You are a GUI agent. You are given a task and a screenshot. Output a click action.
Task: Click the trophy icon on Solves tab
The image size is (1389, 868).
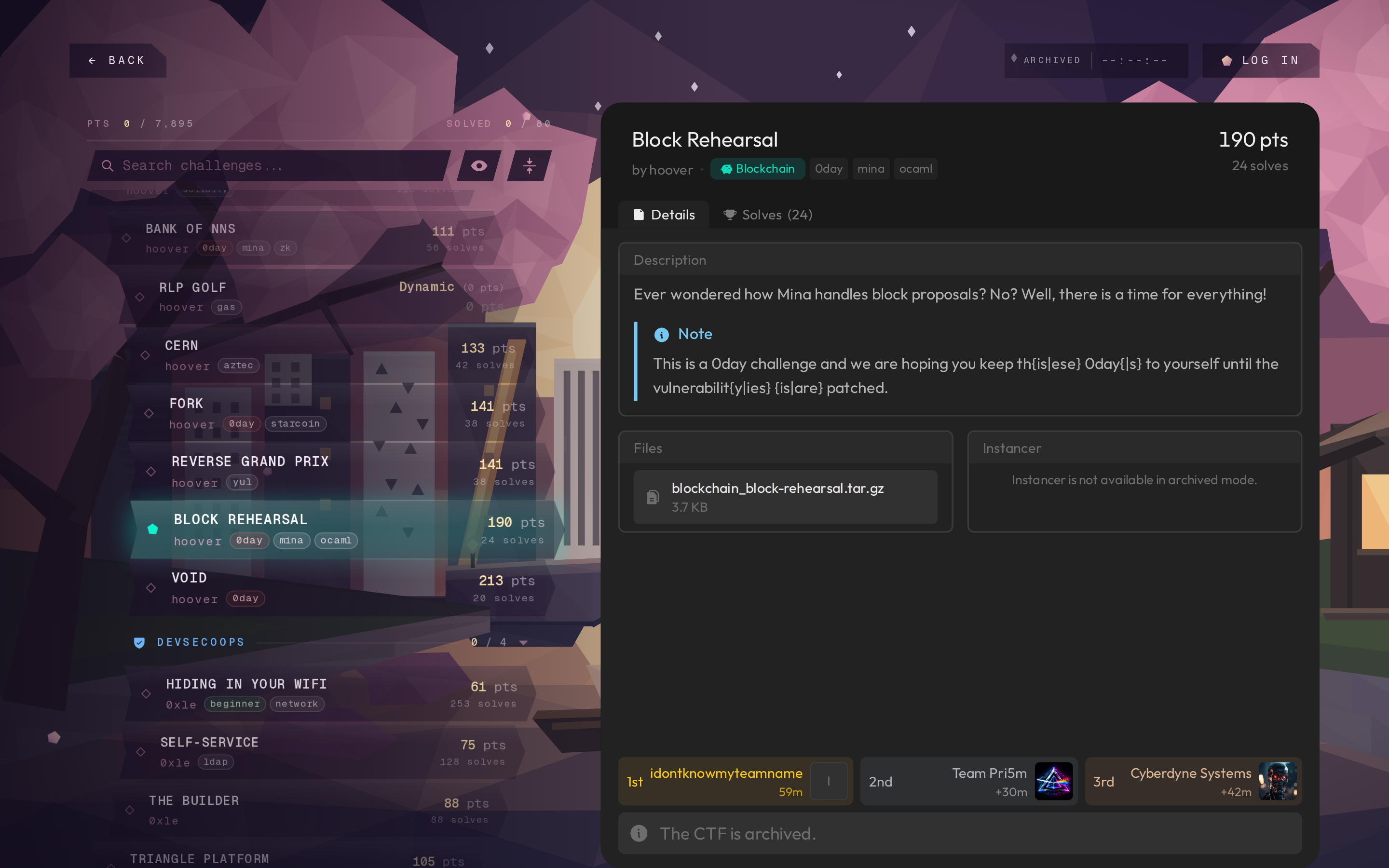[x=730, y=215]
